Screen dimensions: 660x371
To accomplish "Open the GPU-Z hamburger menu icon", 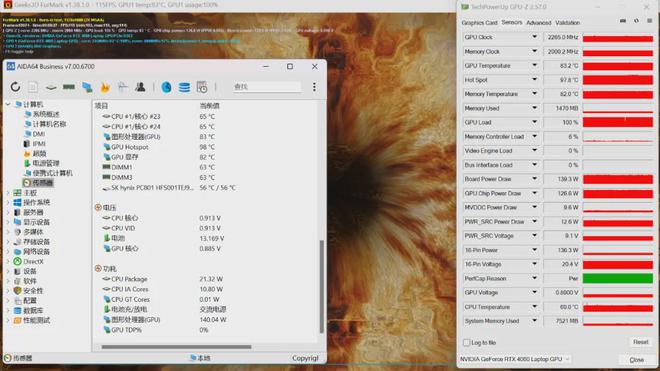I will click(649, 21).
